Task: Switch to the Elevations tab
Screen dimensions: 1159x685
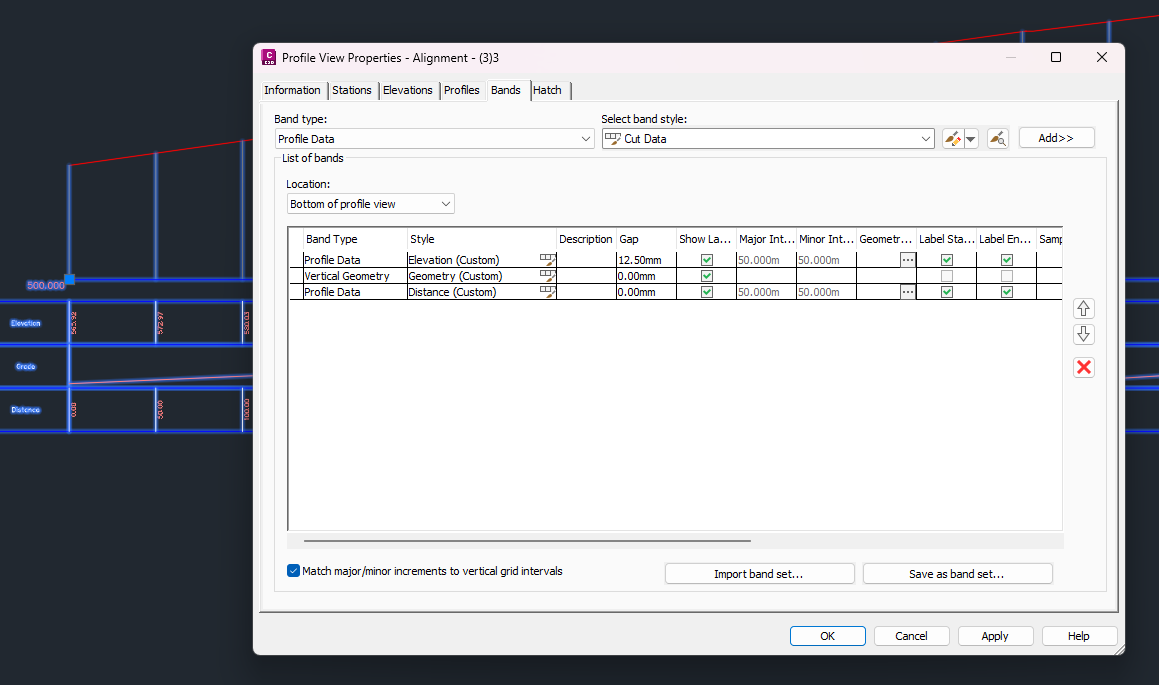Action: click(407, 90)
